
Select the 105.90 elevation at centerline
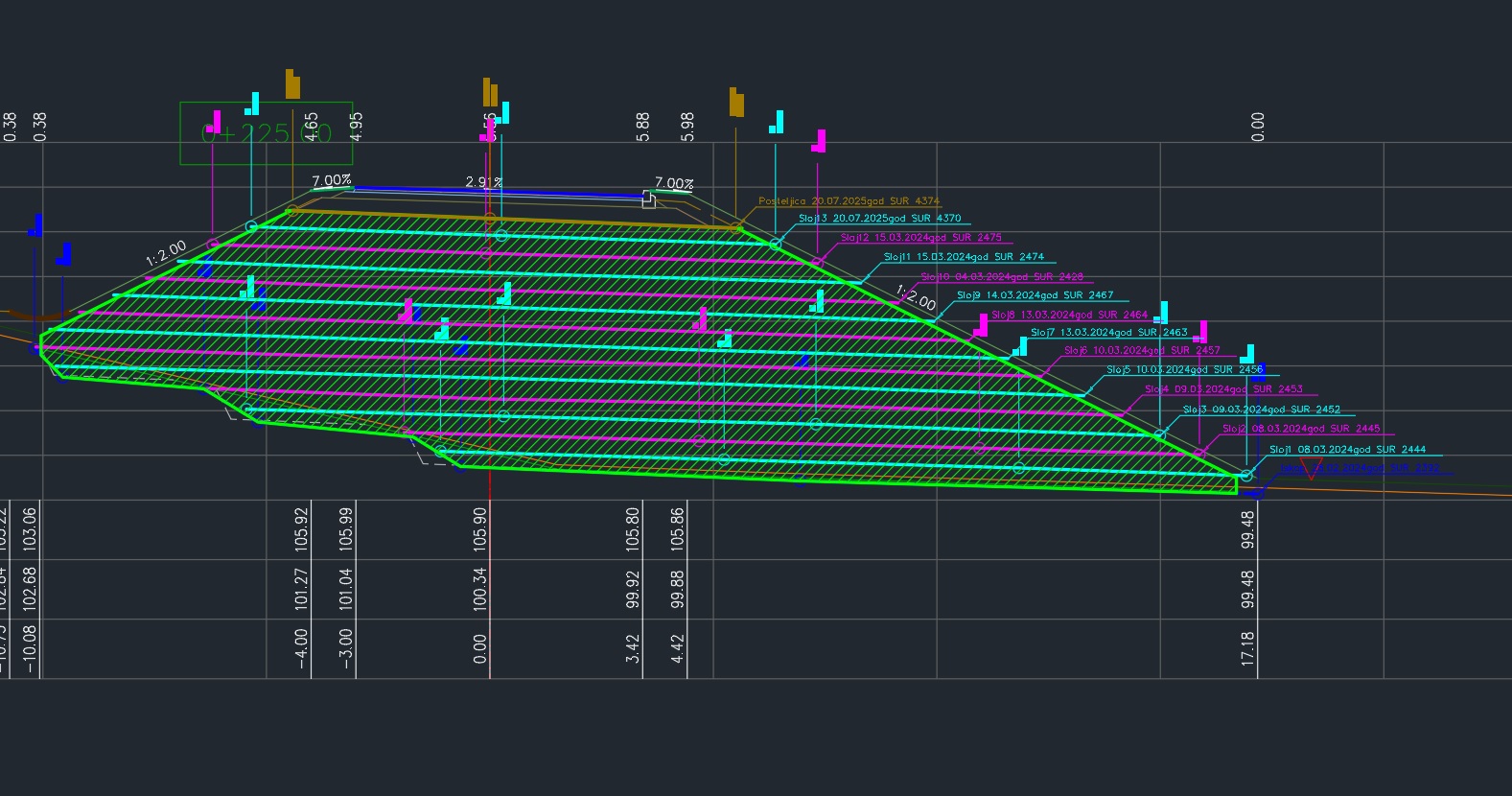click(x=480, y=528)
